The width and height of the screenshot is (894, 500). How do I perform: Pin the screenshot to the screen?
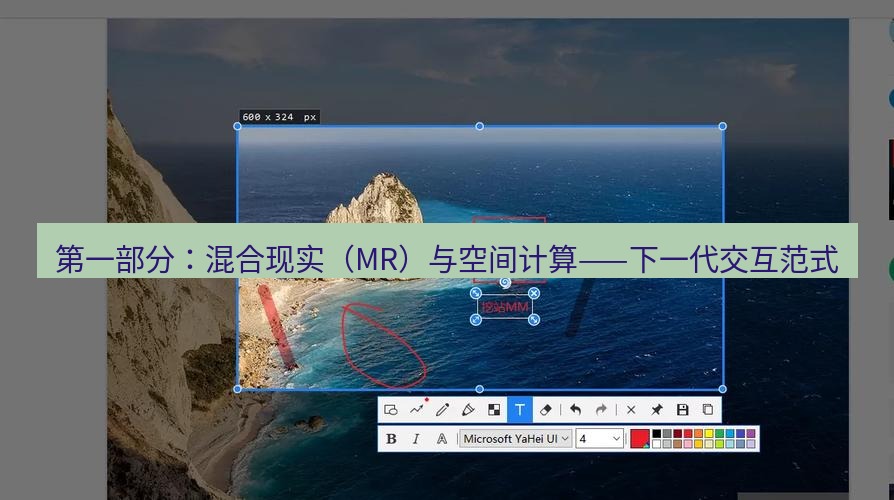pyautogui.click(x=657, y=410)
